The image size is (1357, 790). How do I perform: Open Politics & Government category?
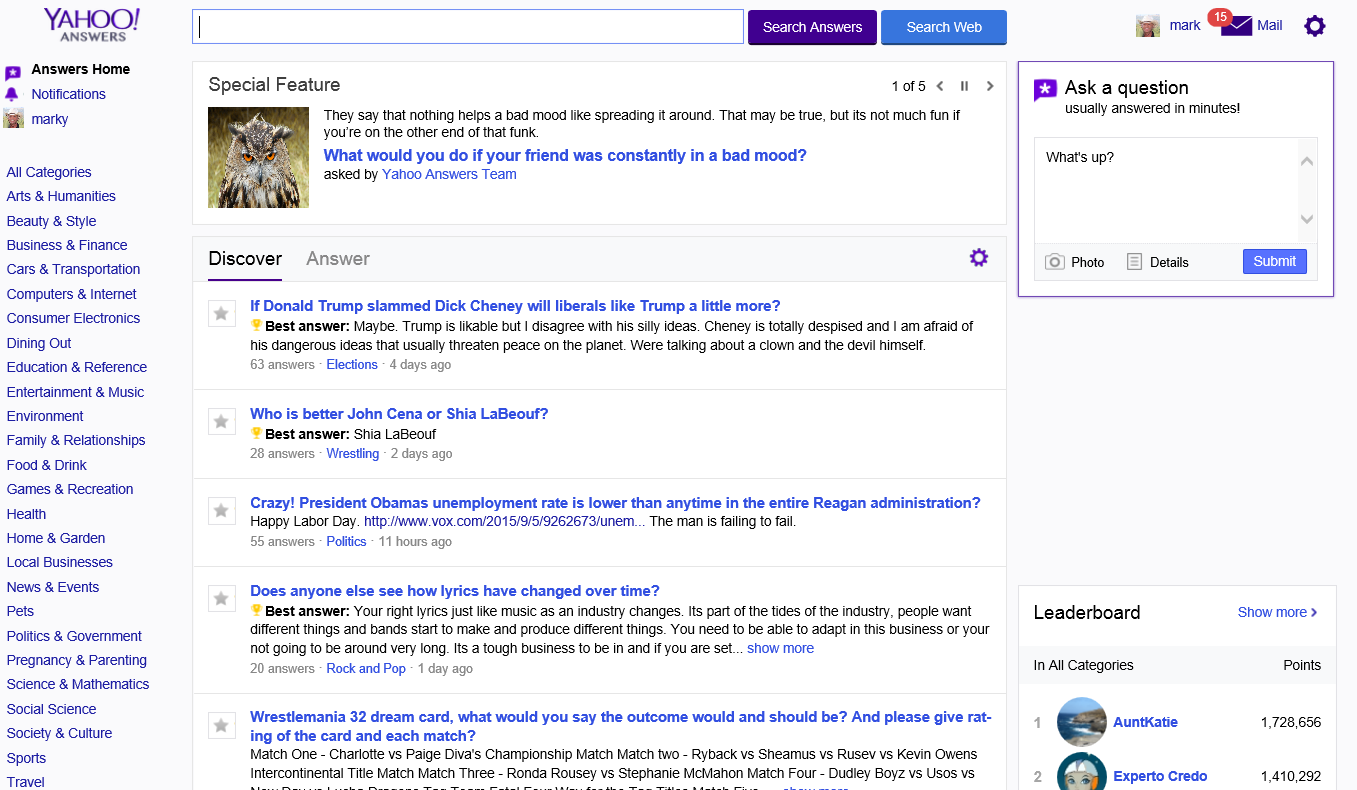pyautogui.click(x=74, y=636)
